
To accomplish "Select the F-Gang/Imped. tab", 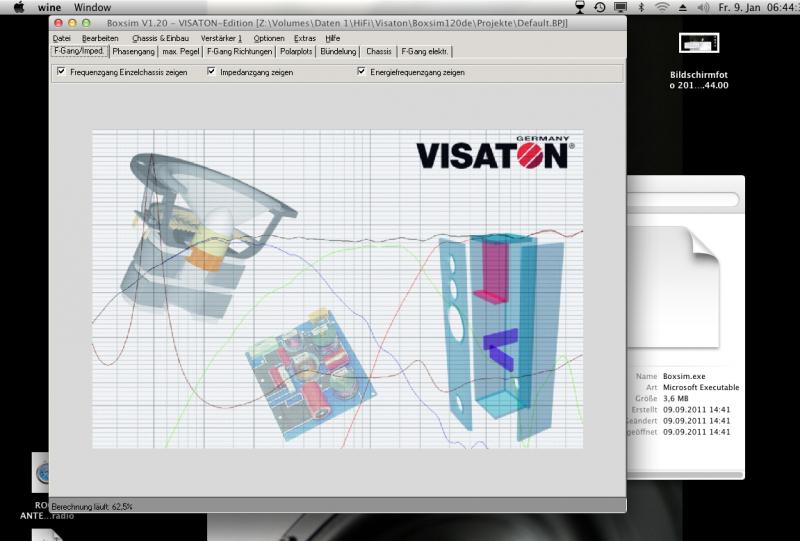I will (79, 51).
